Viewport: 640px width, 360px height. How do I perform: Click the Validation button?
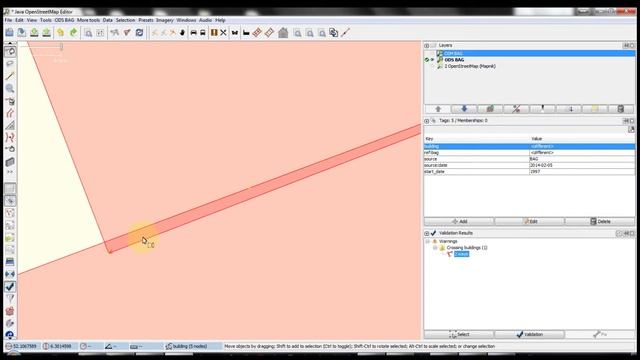point(530,334)
